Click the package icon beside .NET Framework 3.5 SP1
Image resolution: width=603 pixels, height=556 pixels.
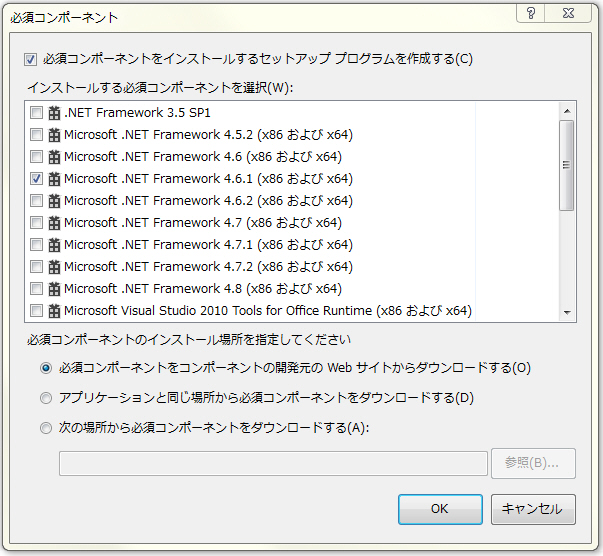tap(54, 113)
